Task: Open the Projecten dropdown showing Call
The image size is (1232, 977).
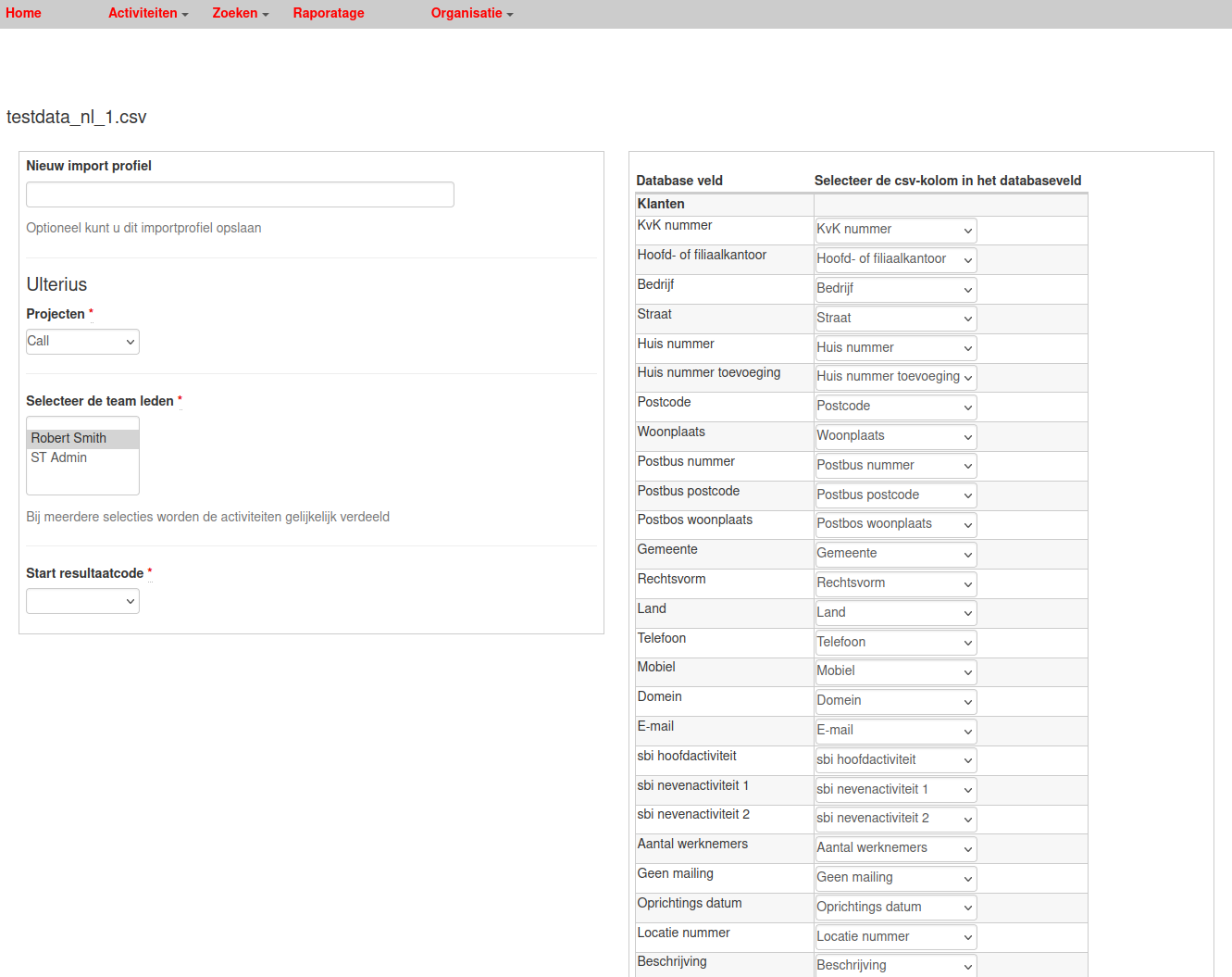Action: click(82, 342)
